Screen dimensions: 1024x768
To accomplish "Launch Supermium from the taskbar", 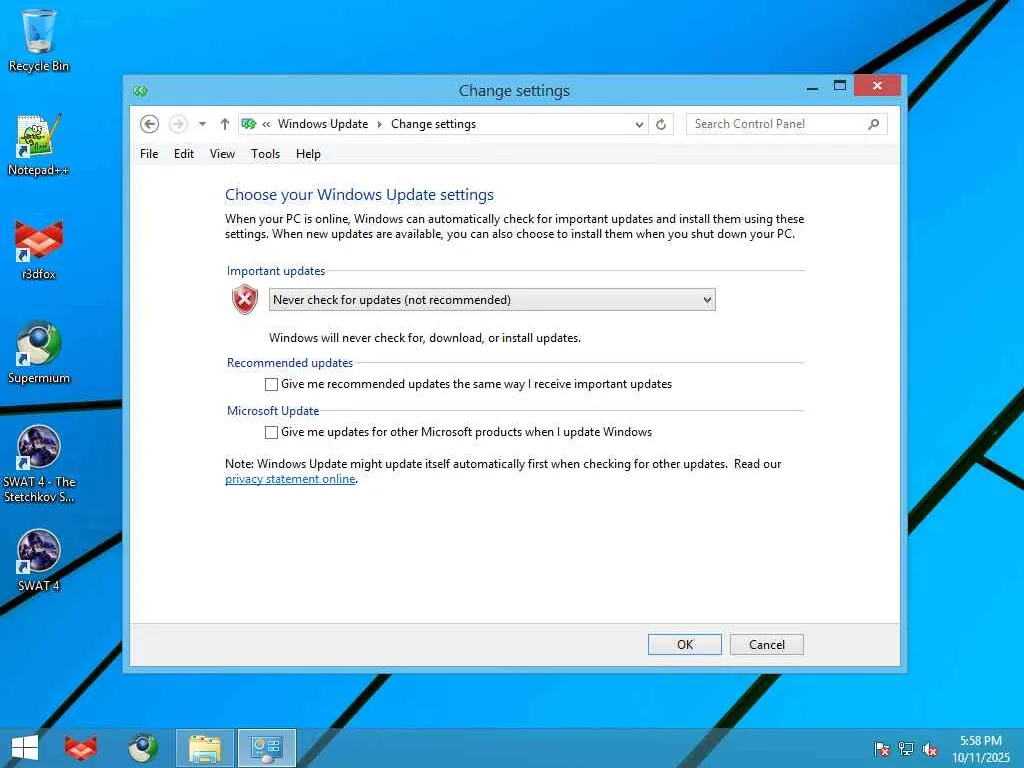I will coord(142,748).
